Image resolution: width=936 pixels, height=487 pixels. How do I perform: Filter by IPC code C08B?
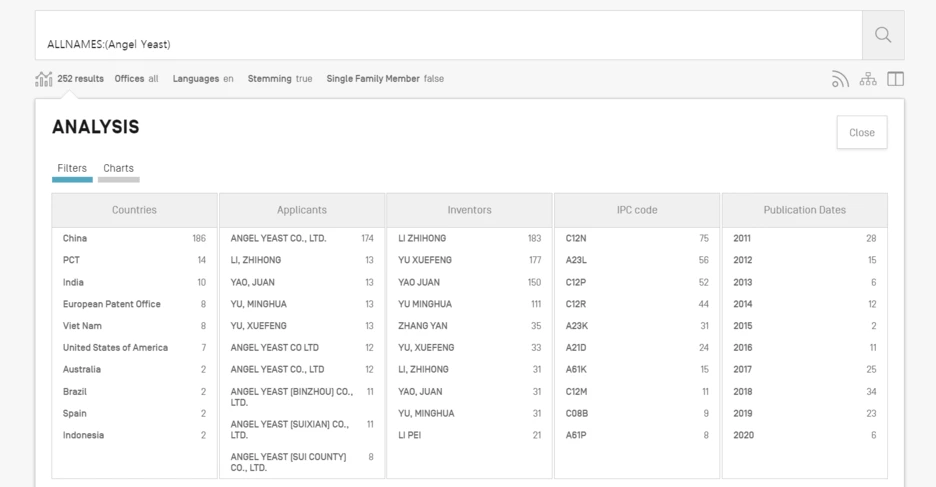(637, 413)
